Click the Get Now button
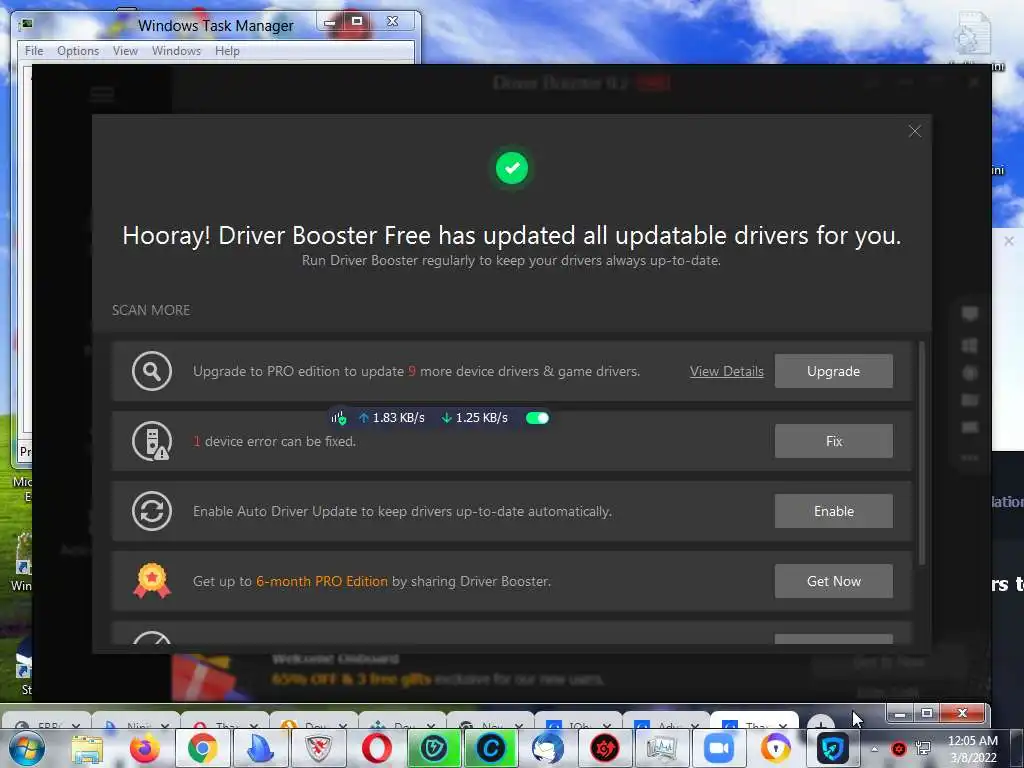This screenshot has width=1024, height=768. (x=833, y=581)
